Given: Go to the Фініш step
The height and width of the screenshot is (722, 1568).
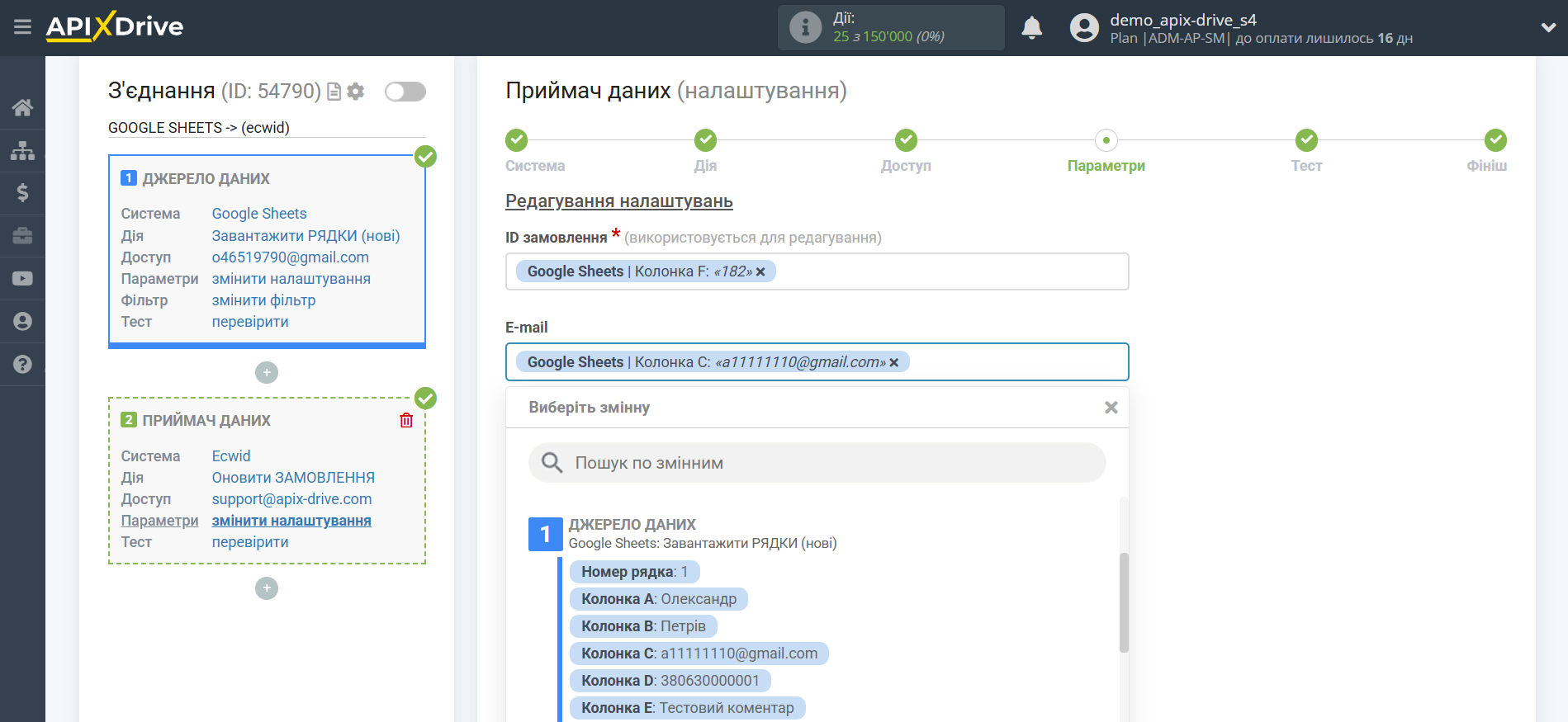Looking at the screenshot, I should click(x=1495, y=140).
